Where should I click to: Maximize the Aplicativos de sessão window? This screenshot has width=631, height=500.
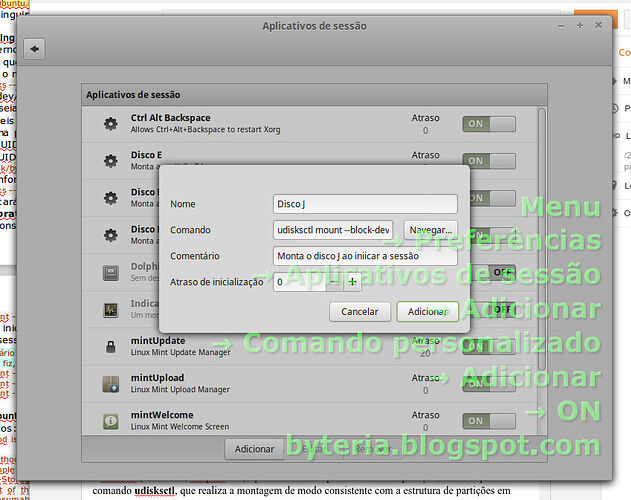pyautogui.click(x=580, y=25)
